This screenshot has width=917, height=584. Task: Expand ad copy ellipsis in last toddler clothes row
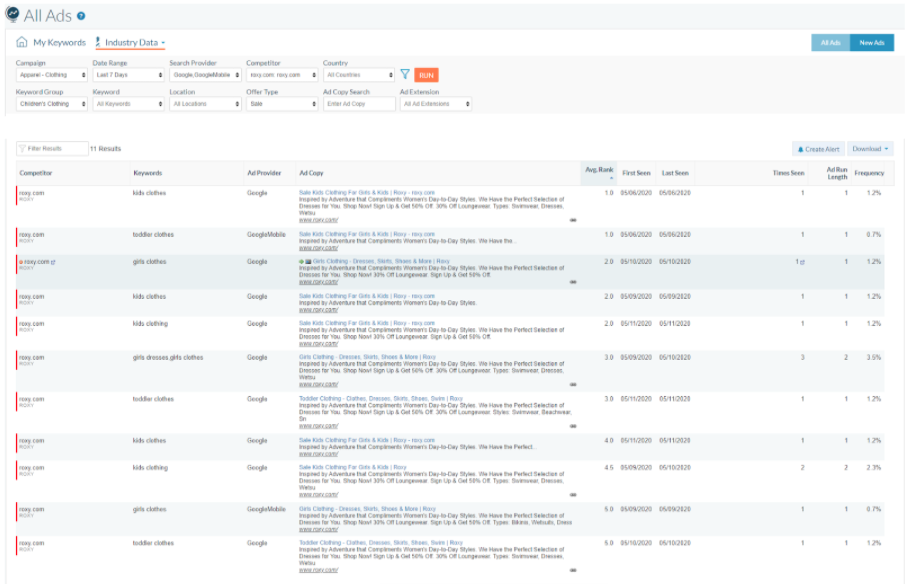coord(573,570)
